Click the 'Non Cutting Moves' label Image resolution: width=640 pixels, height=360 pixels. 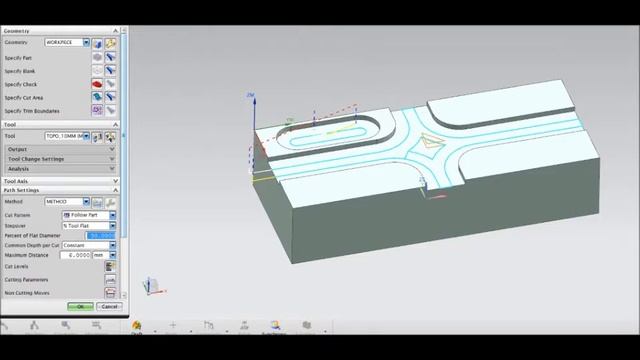pyautogui.click(x=27, y=293)
